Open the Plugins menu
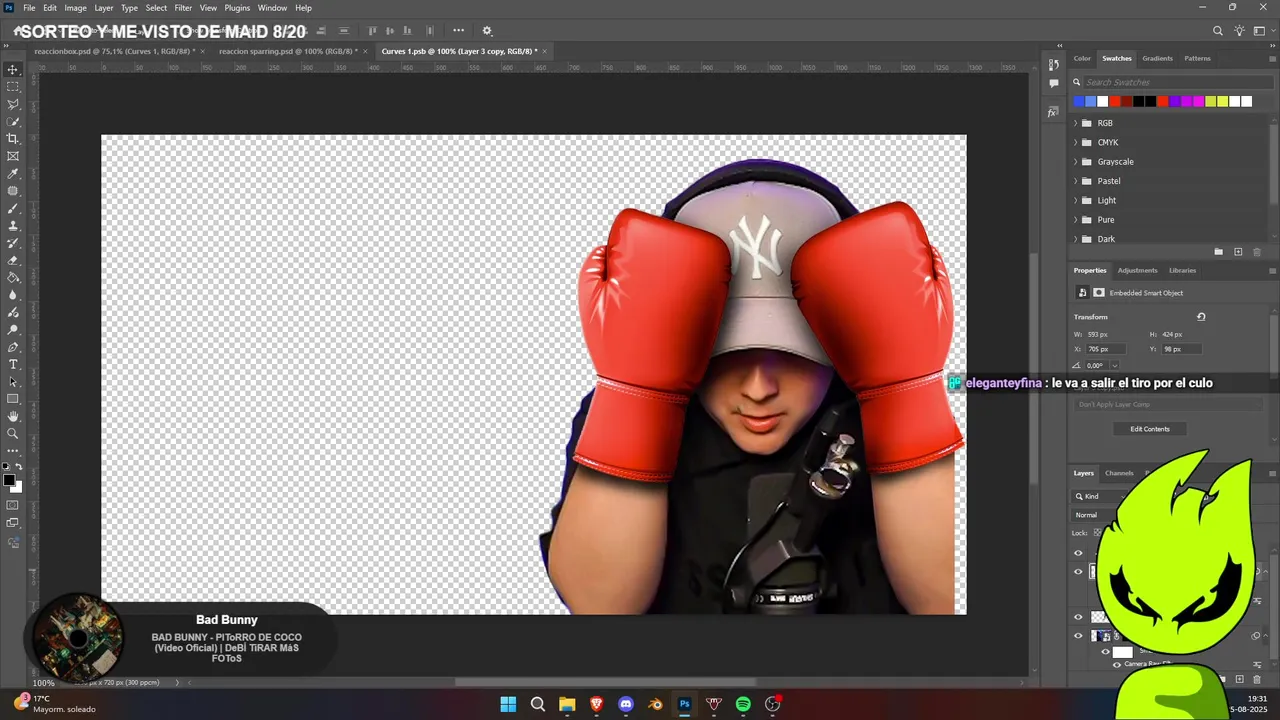 tap(237, 7)
